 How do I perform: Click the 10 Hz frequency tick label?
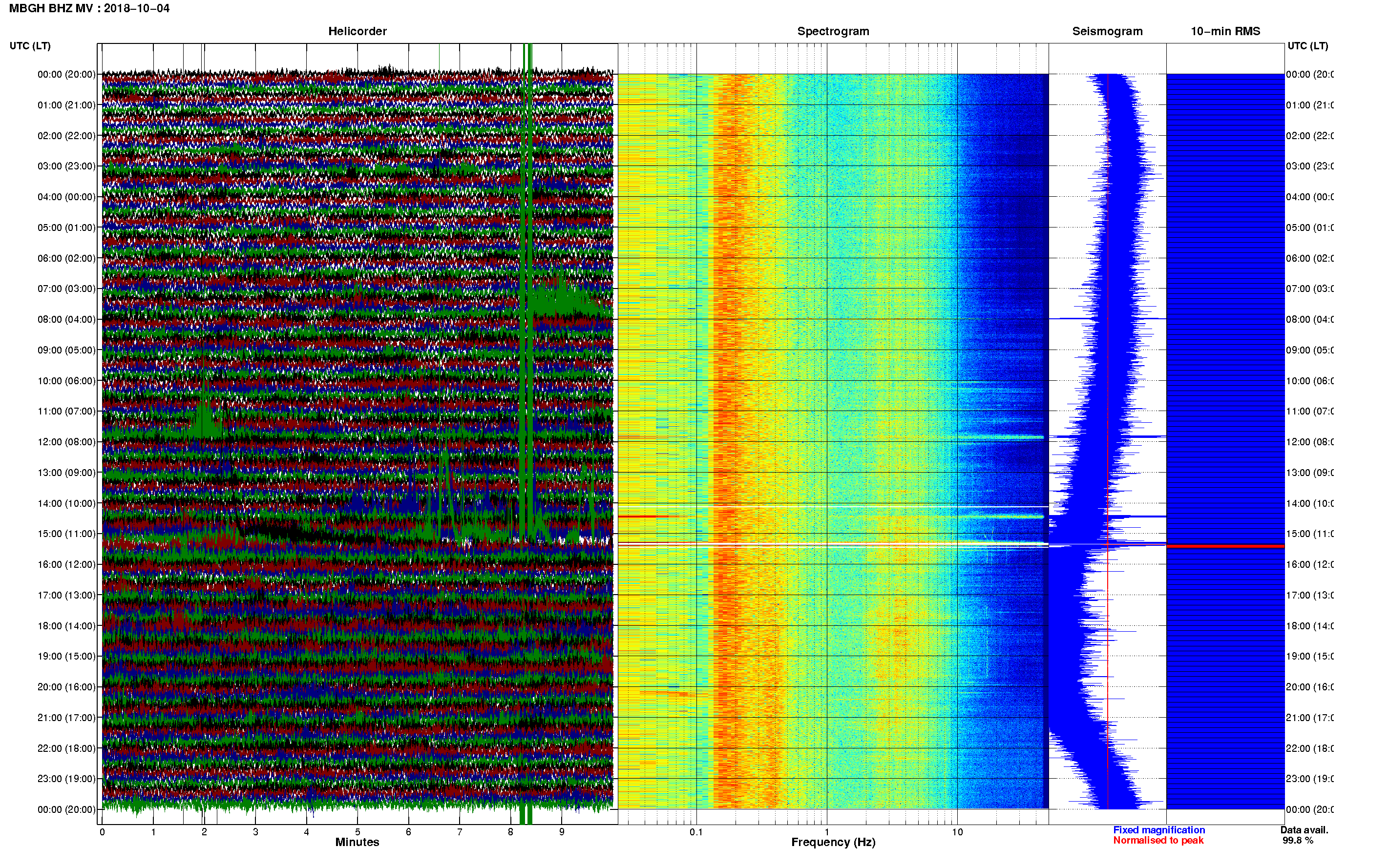[957, 832]
